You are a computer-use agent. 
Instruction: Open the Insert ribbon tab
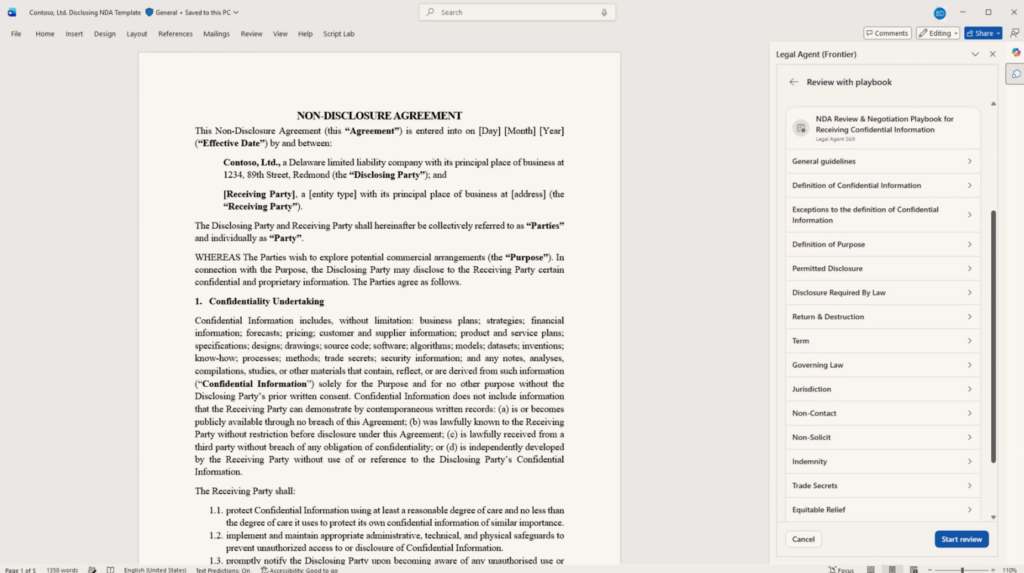tap(74, 34)
